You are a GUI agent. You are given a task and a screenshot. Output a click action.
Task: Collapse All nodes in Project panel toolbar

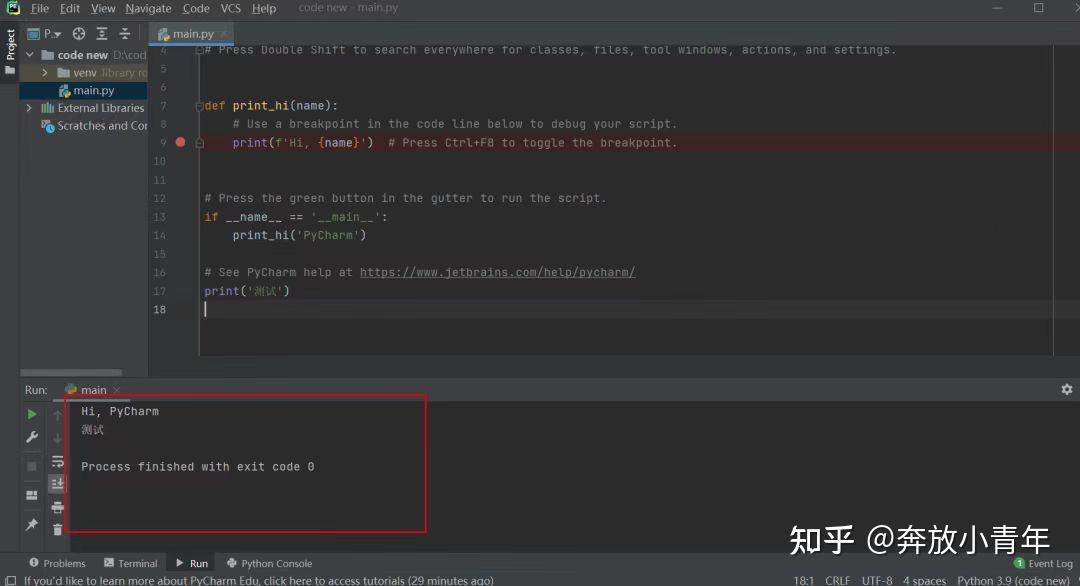[124, 33]
